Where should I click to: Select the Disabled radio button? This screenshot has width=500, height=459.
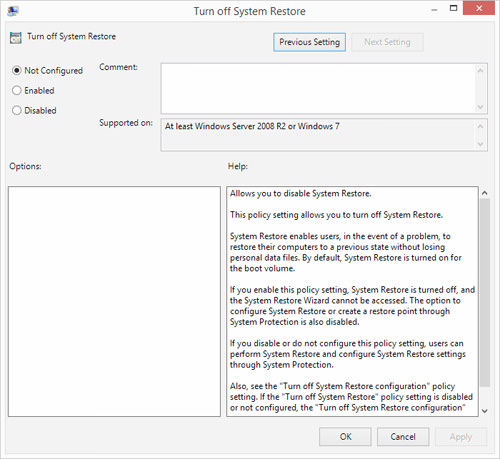pyautogui.click(x=17, y=110)
